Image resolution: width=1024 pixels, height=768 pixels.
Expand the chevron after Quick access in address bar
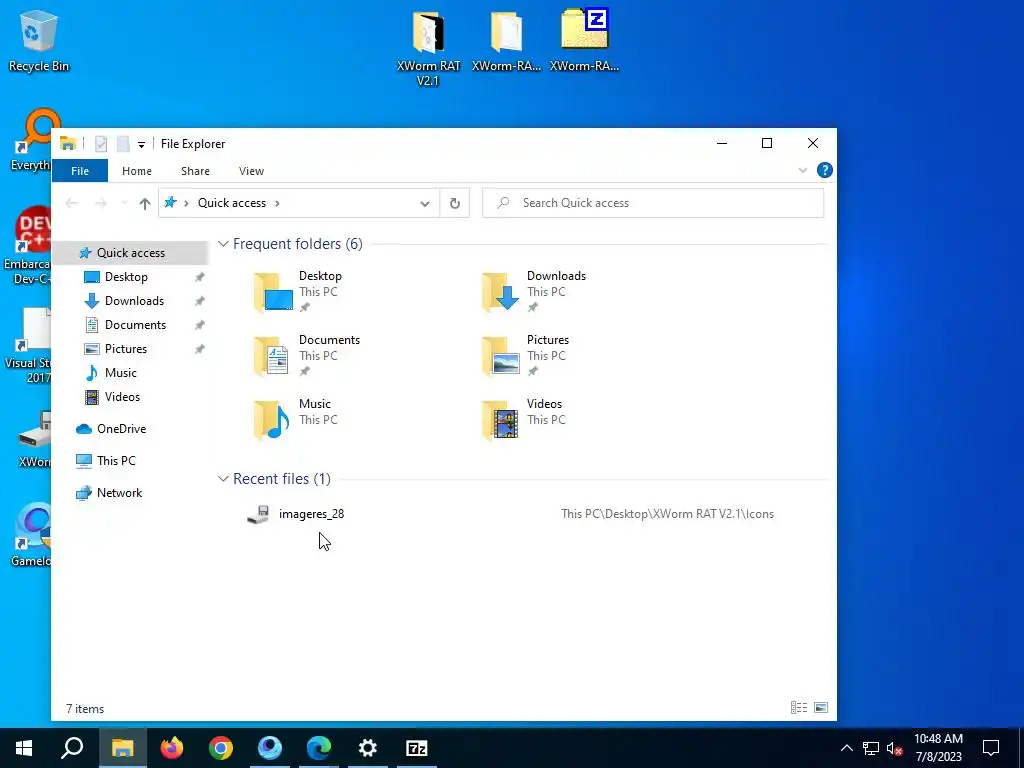coord(277,203)
